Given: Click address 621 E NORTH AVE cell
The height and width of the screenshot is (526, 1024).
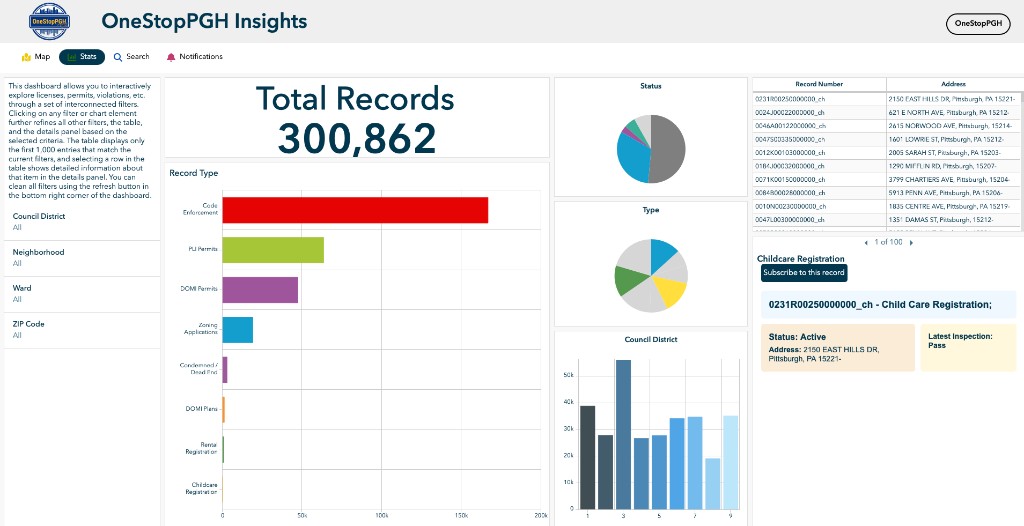Looking at the screenshot, I should tap(955, 112).
